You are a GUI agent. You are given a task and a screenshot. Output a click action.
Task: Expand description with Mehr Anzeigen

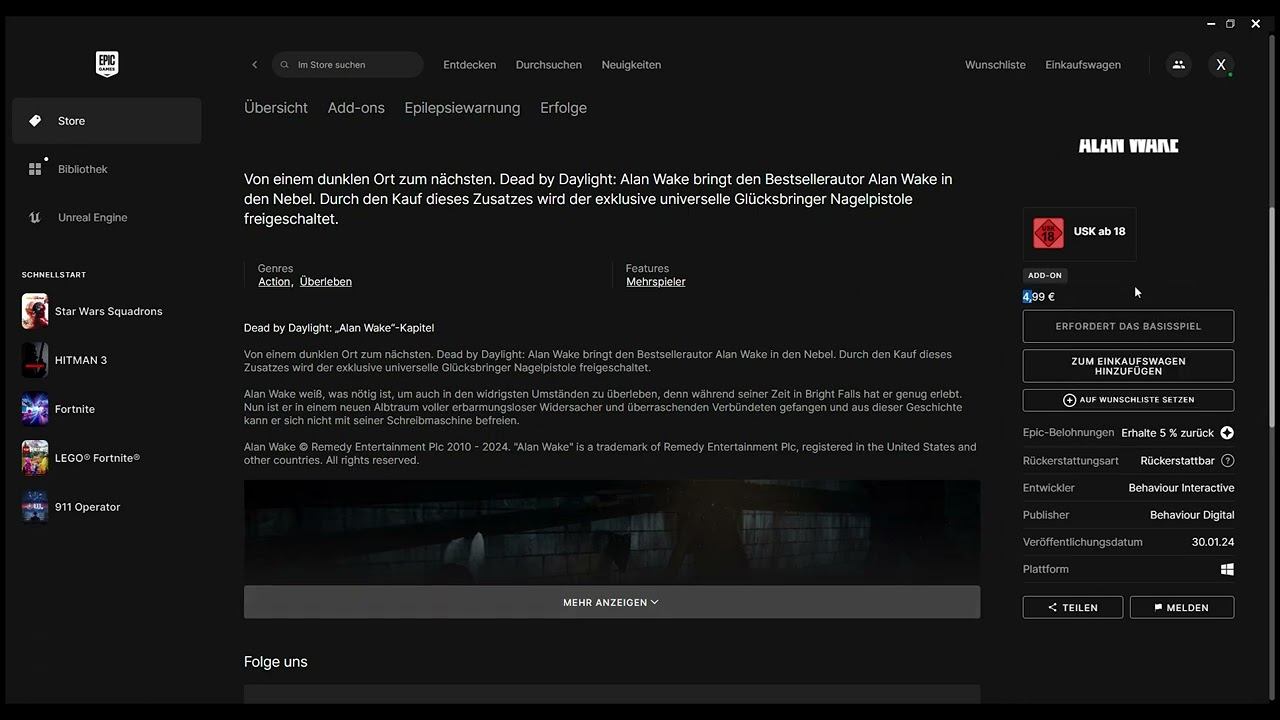point(612,602)
